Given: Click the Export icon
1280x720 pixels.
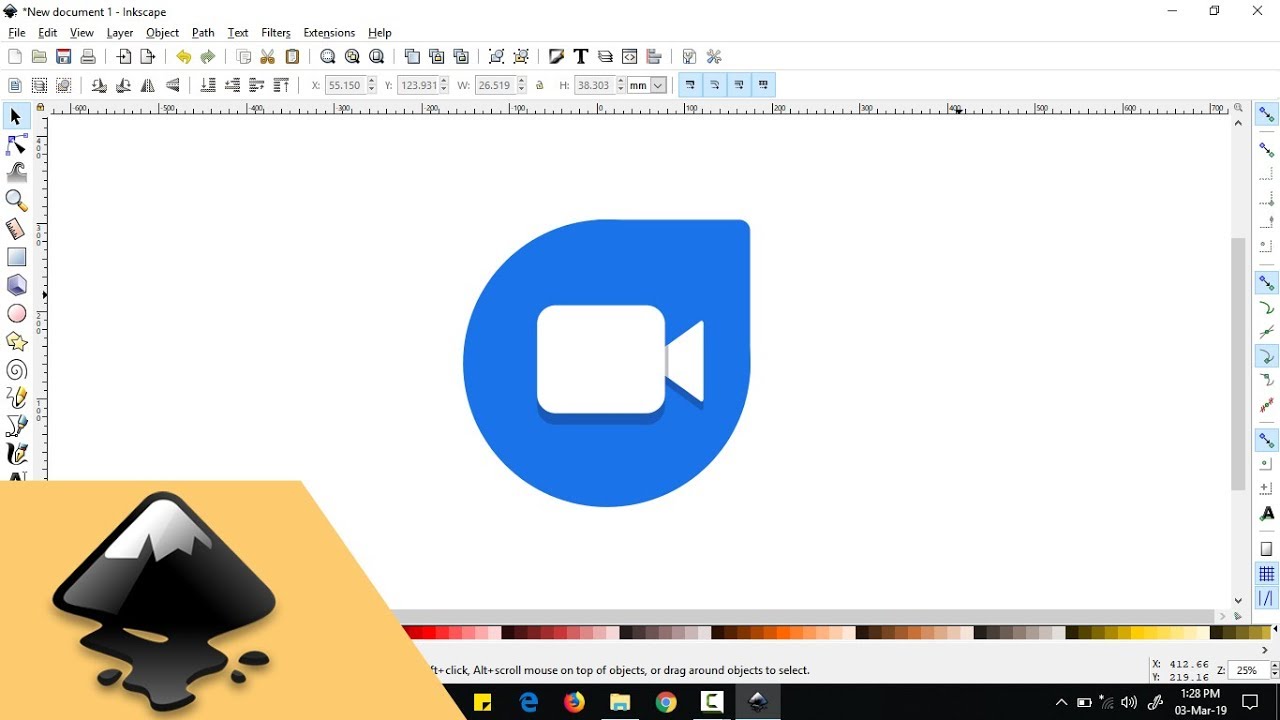Looking at the screenshot, I should click(148, 57).
